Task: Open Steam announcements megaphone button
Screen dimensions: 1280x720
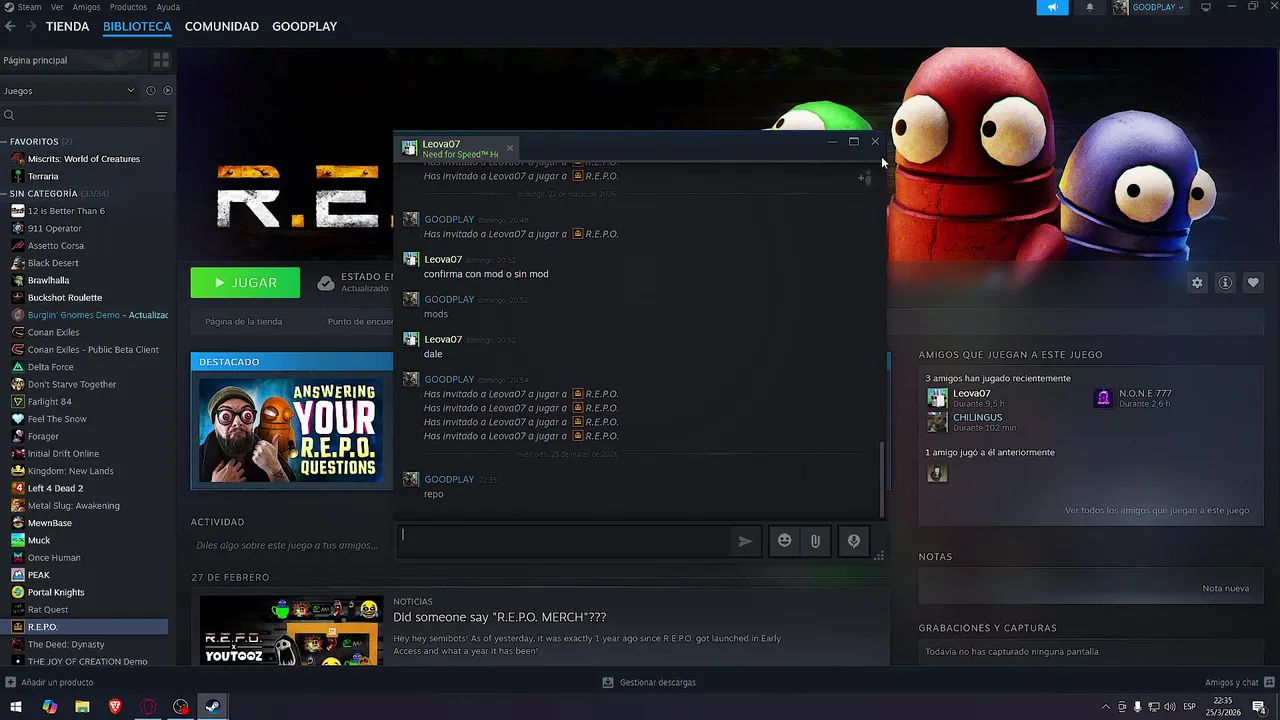Action: 1052,7
